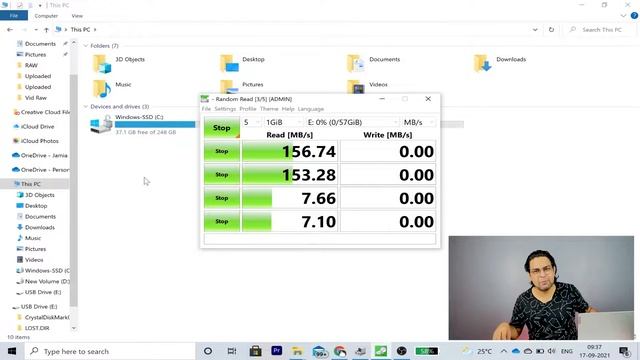Open CrystalDiskMark Theme menu

pyautogui.click(x=269, y=109)
